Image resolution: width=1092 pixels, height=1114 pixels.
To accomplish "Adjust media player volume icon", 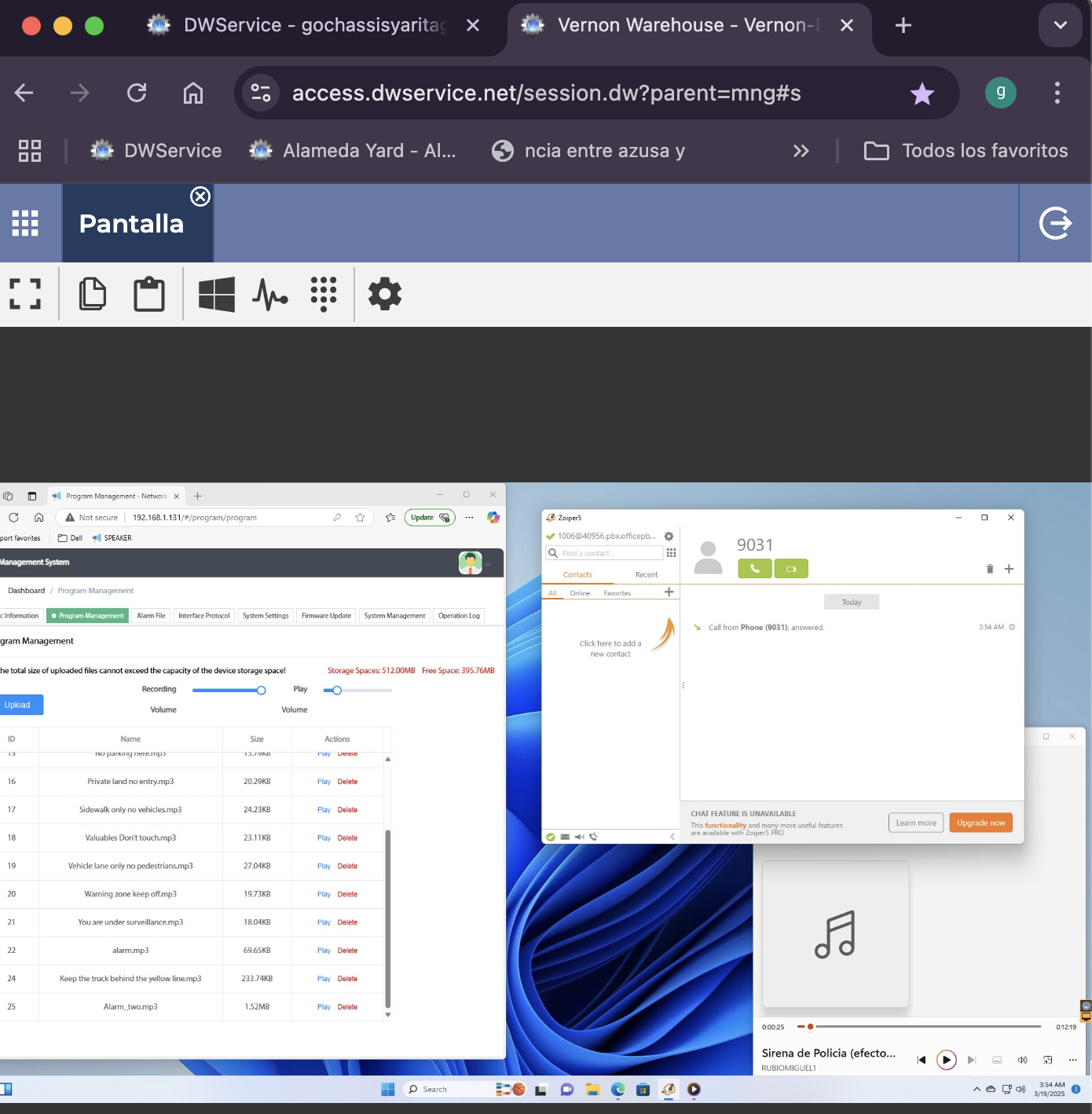I will pyautogui.click(x=1022, y=1060).
